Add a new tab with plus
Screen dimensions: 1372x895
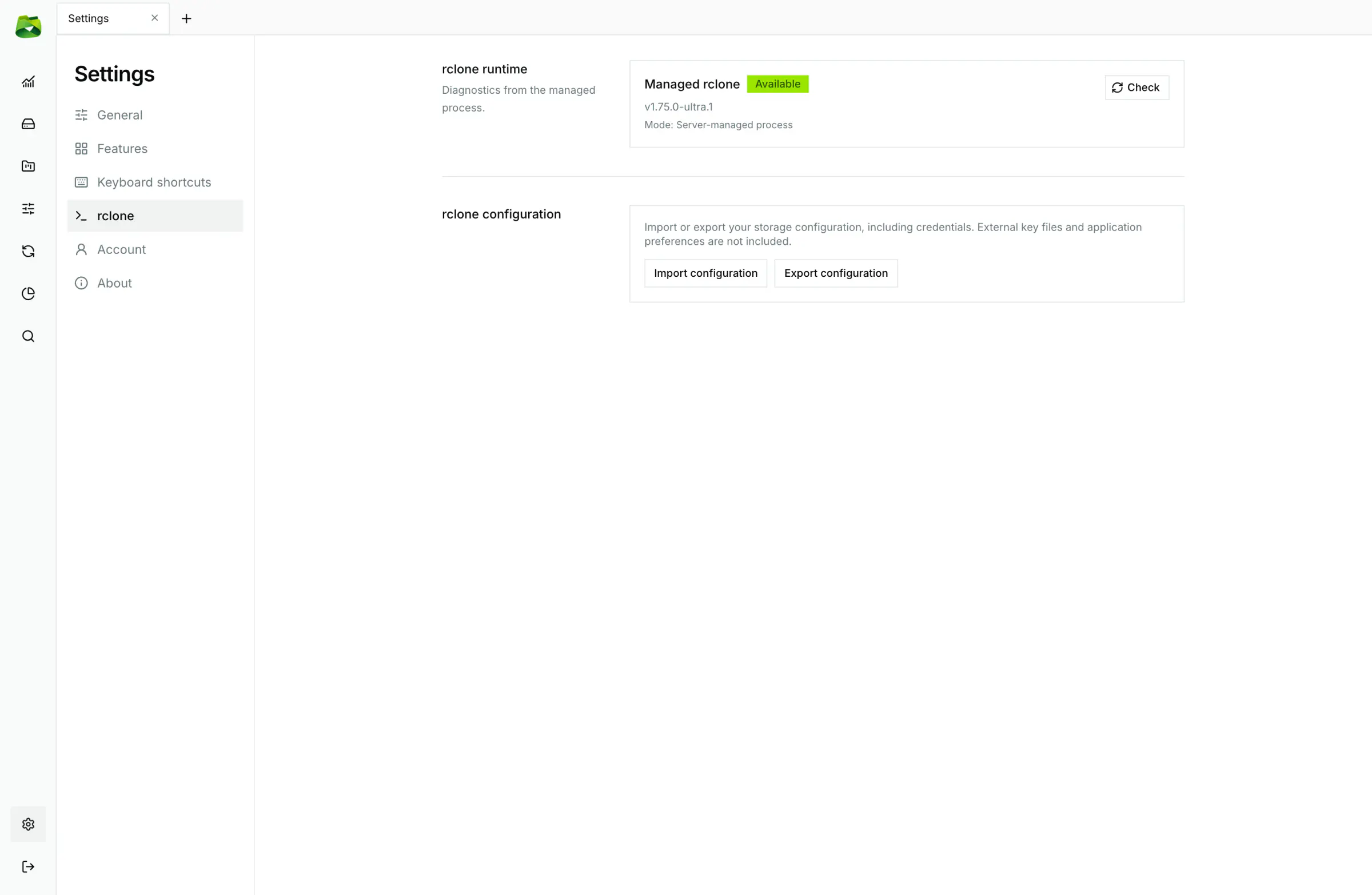coord(186,18)
